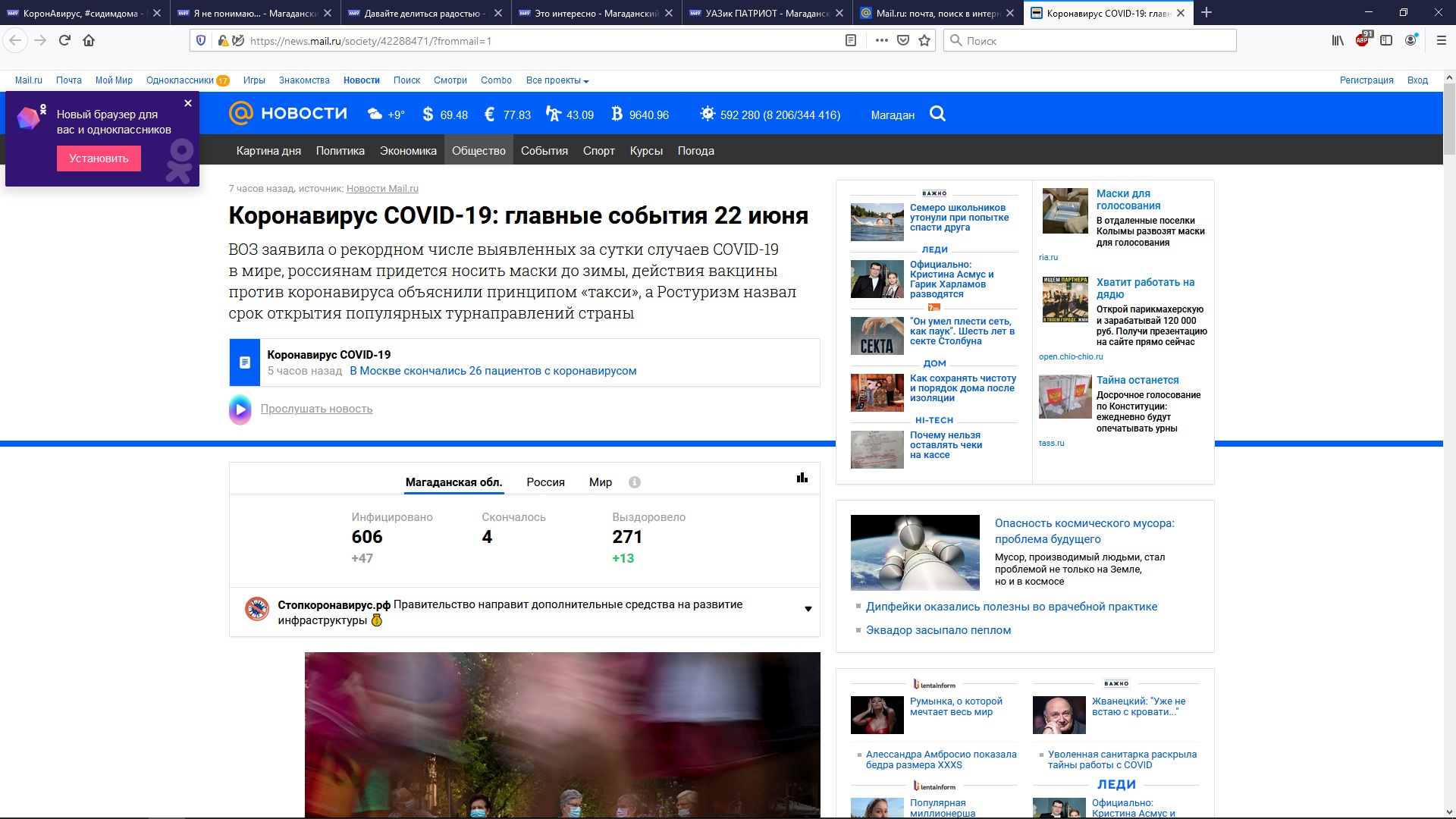Click the info icon next to Мир

[635, 482]
